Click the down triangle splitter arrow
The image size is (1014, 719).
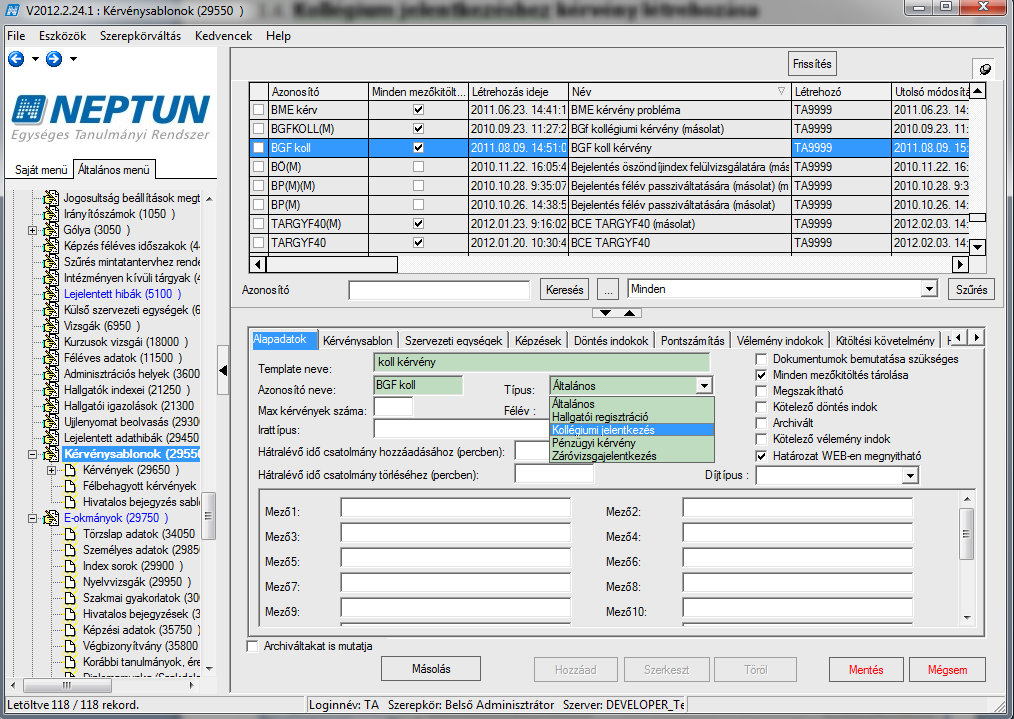pyautogui.click(x=605, y=313)
